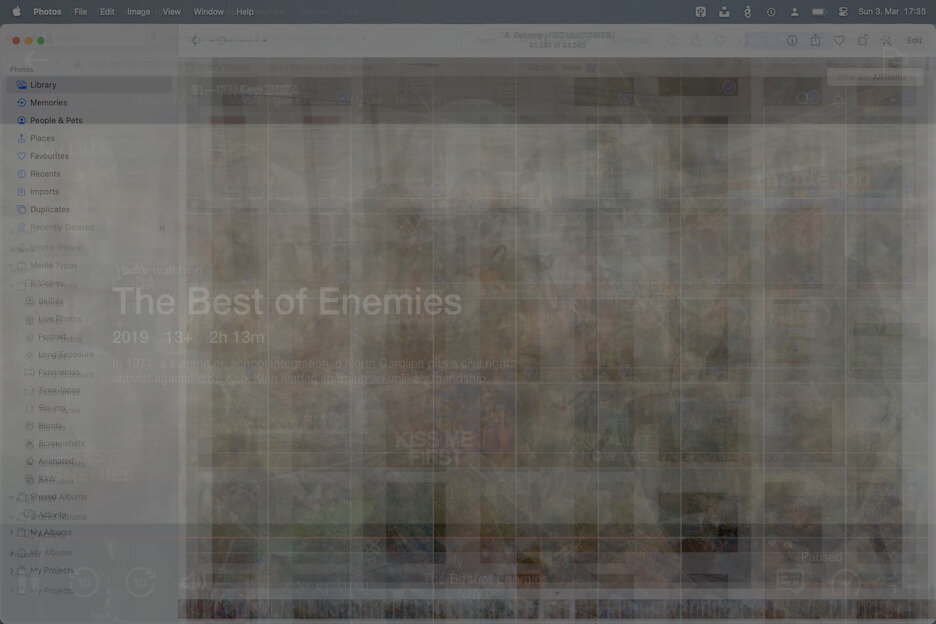This screenshot has height=624, width=936.
Task: Skip forward 10 seconds in Netflix player
Action: 140,582
